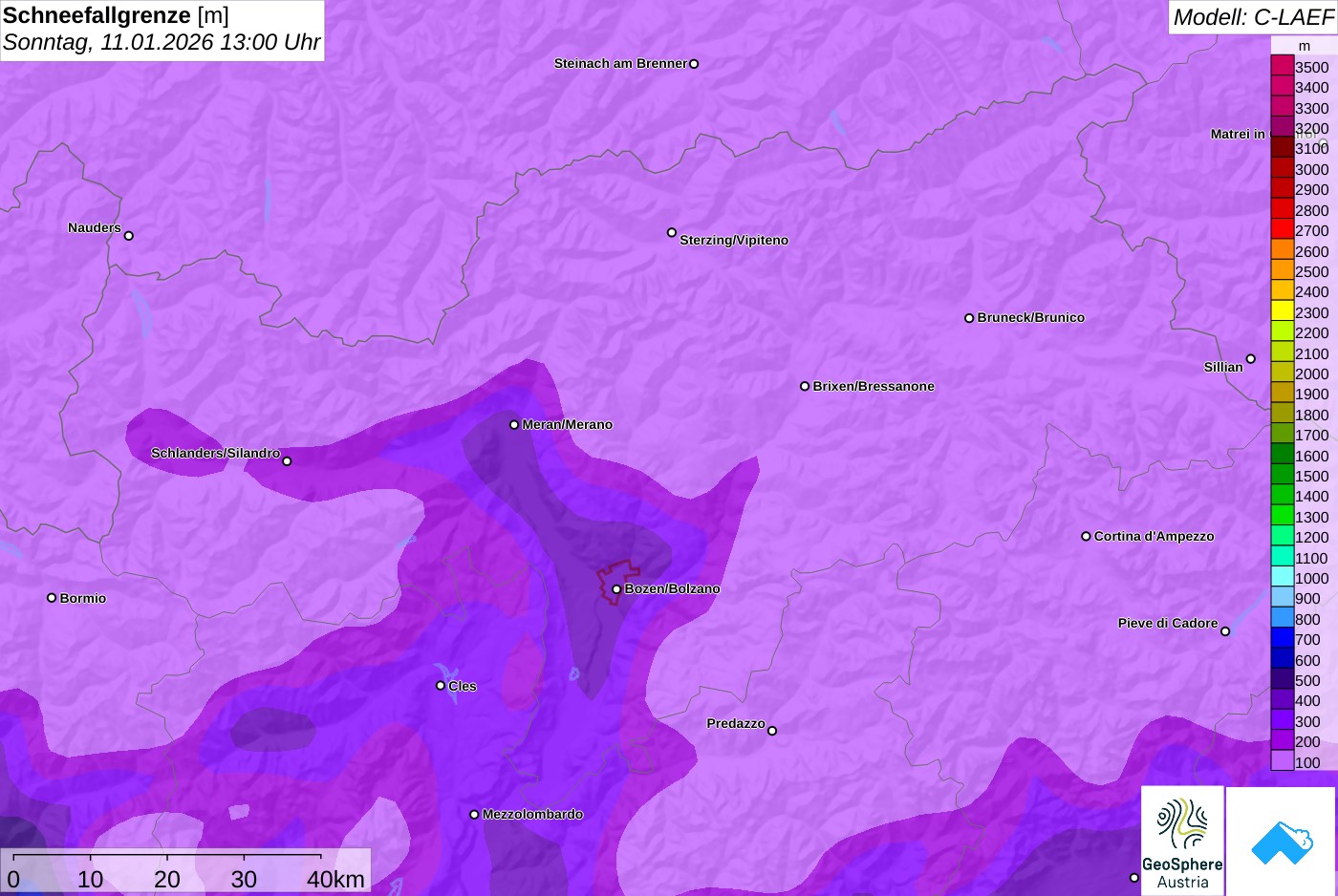Select the 2700 m red legend swatch
Viewport: 1338px width, 896px height.
1283,230
